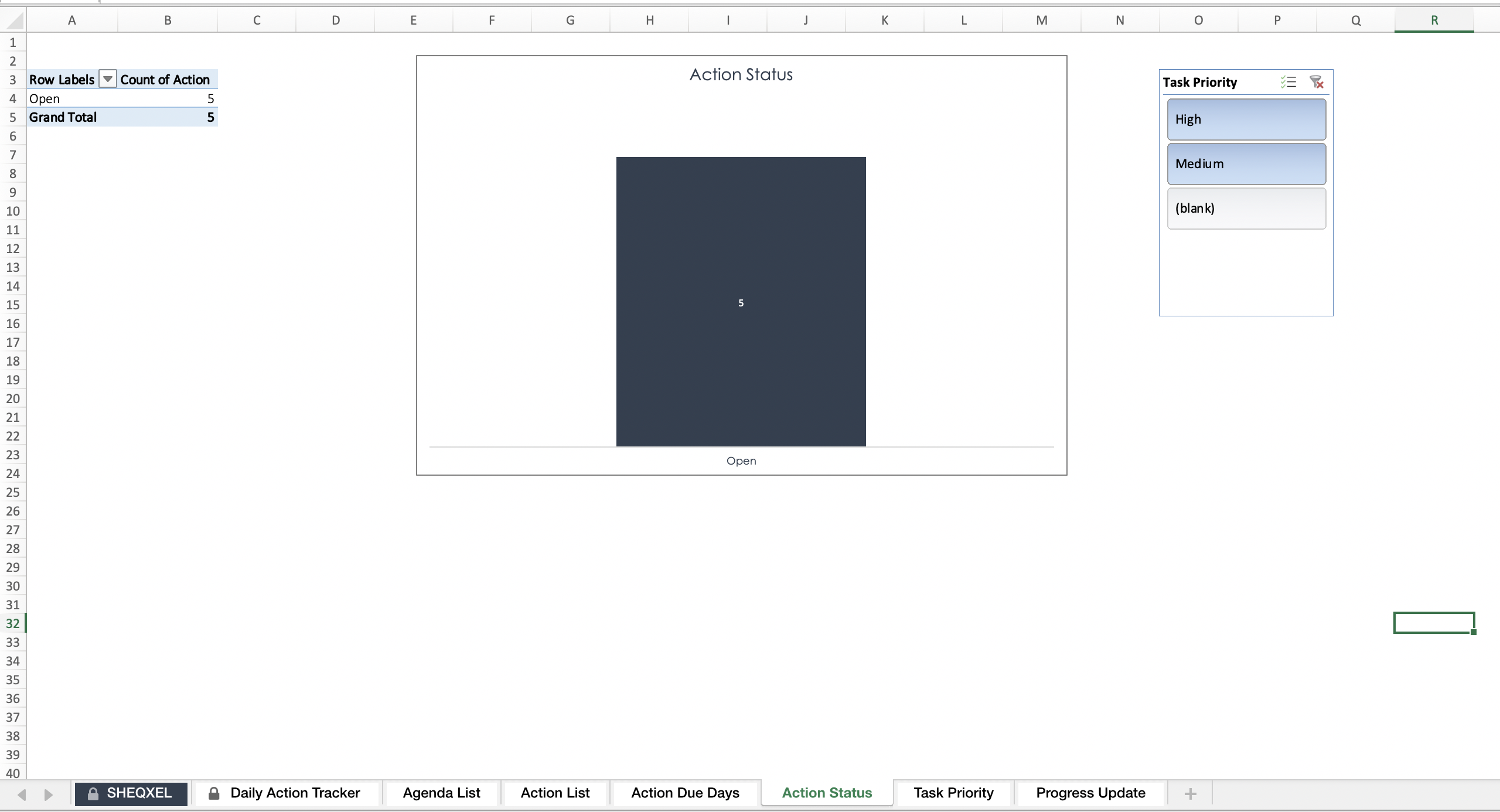Select row 32 header

pos(13,623)
